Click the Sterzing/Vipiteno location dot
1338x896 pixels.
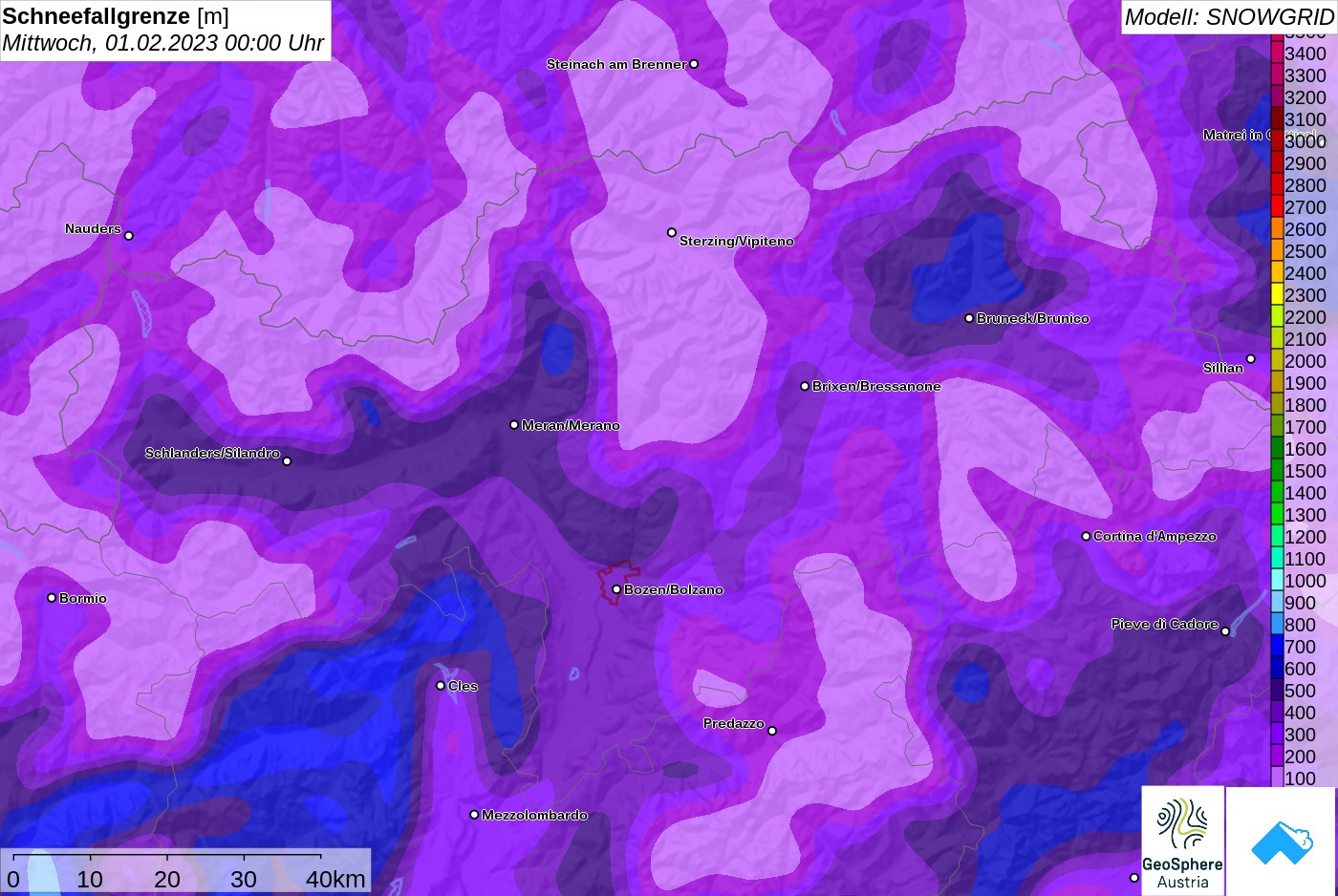[x=672, y=232]
